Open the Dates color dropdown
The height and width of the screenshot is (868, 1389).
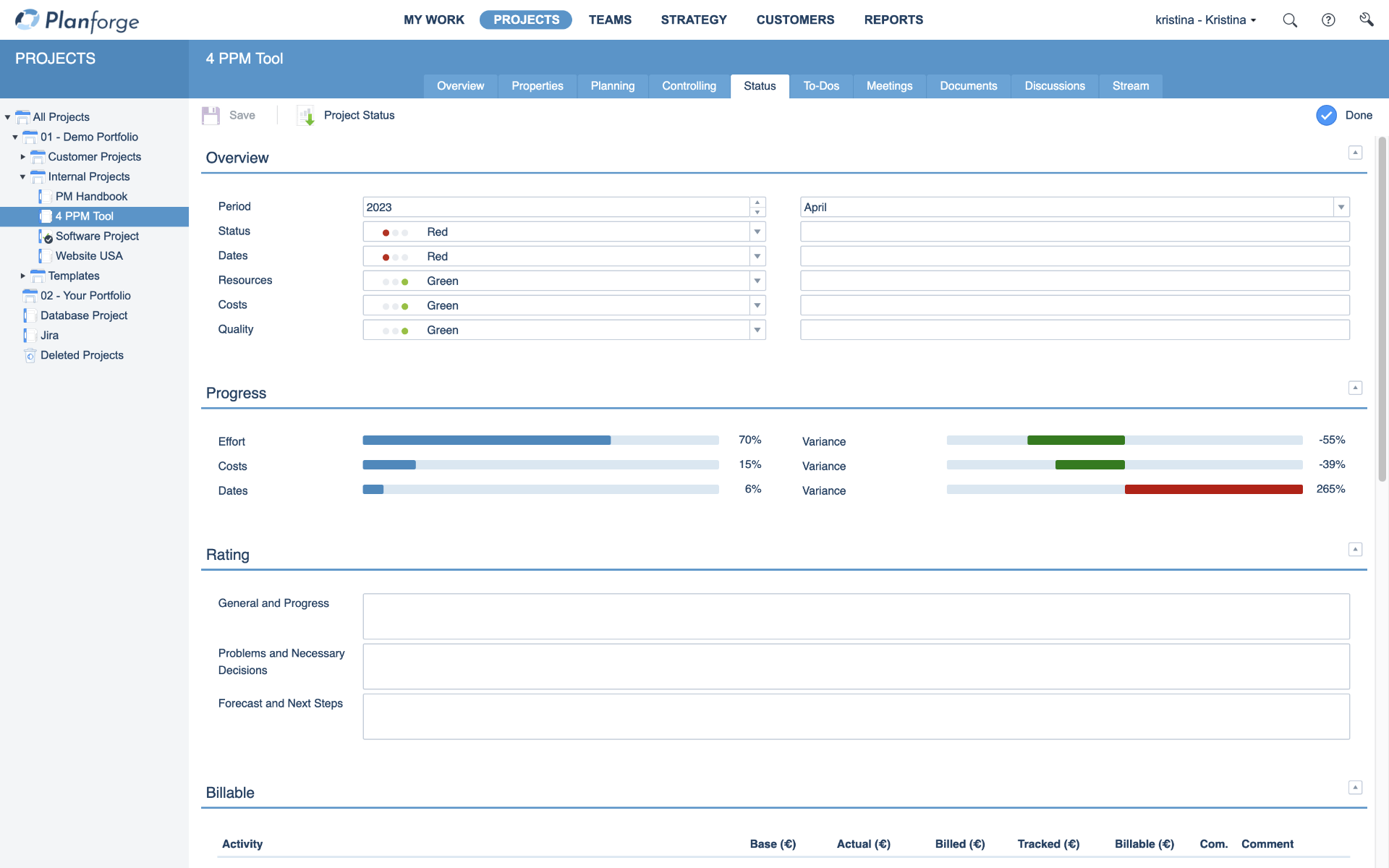[757, 257]
